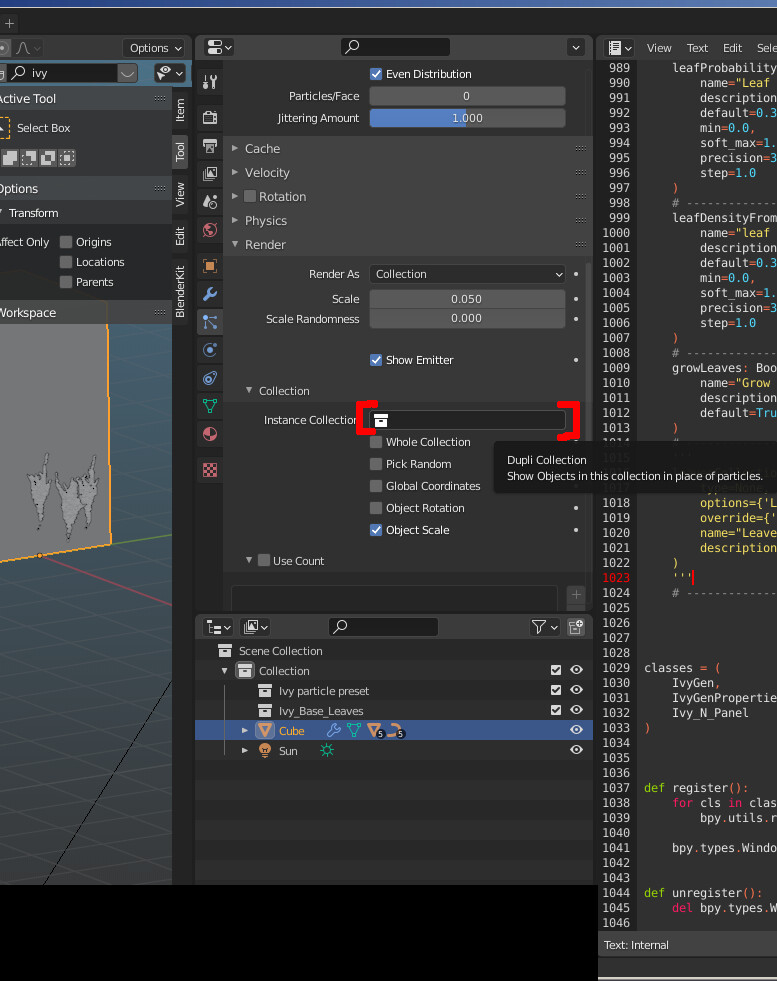Expand the Sun tree item
This screenshot has width=777, height=981.
click(245, 750)
